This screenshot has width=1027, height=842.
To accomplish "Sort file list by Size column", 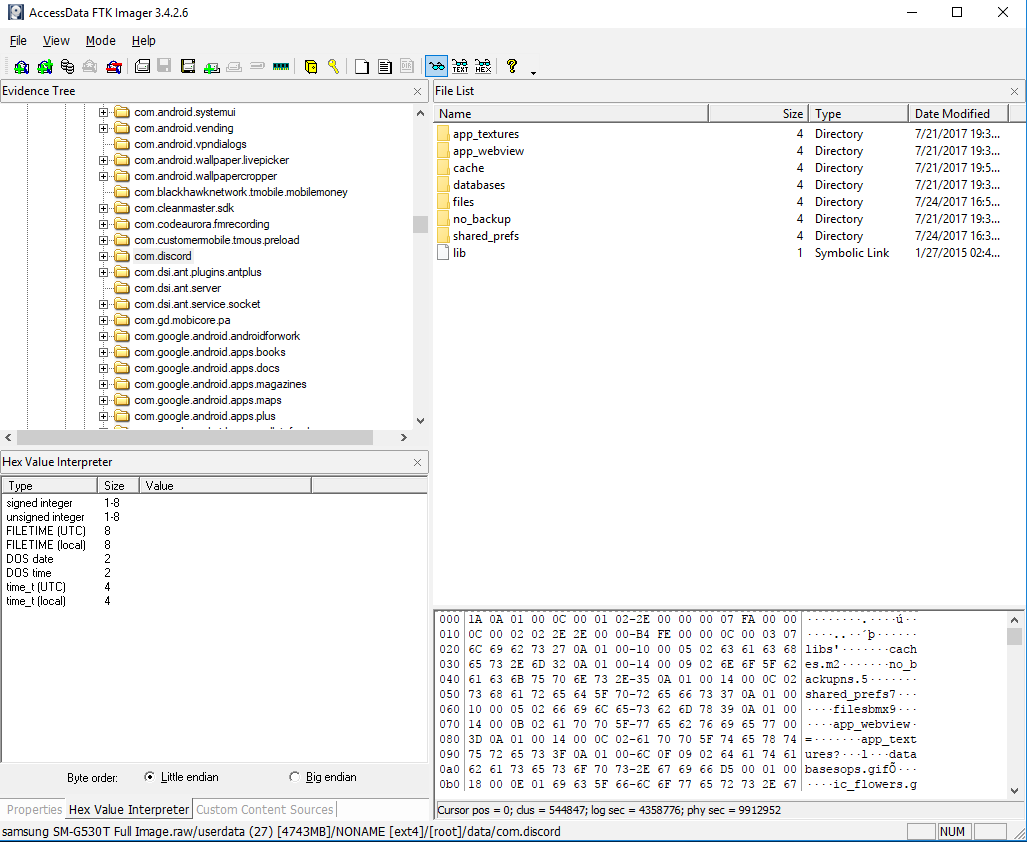I will [758, 114].
